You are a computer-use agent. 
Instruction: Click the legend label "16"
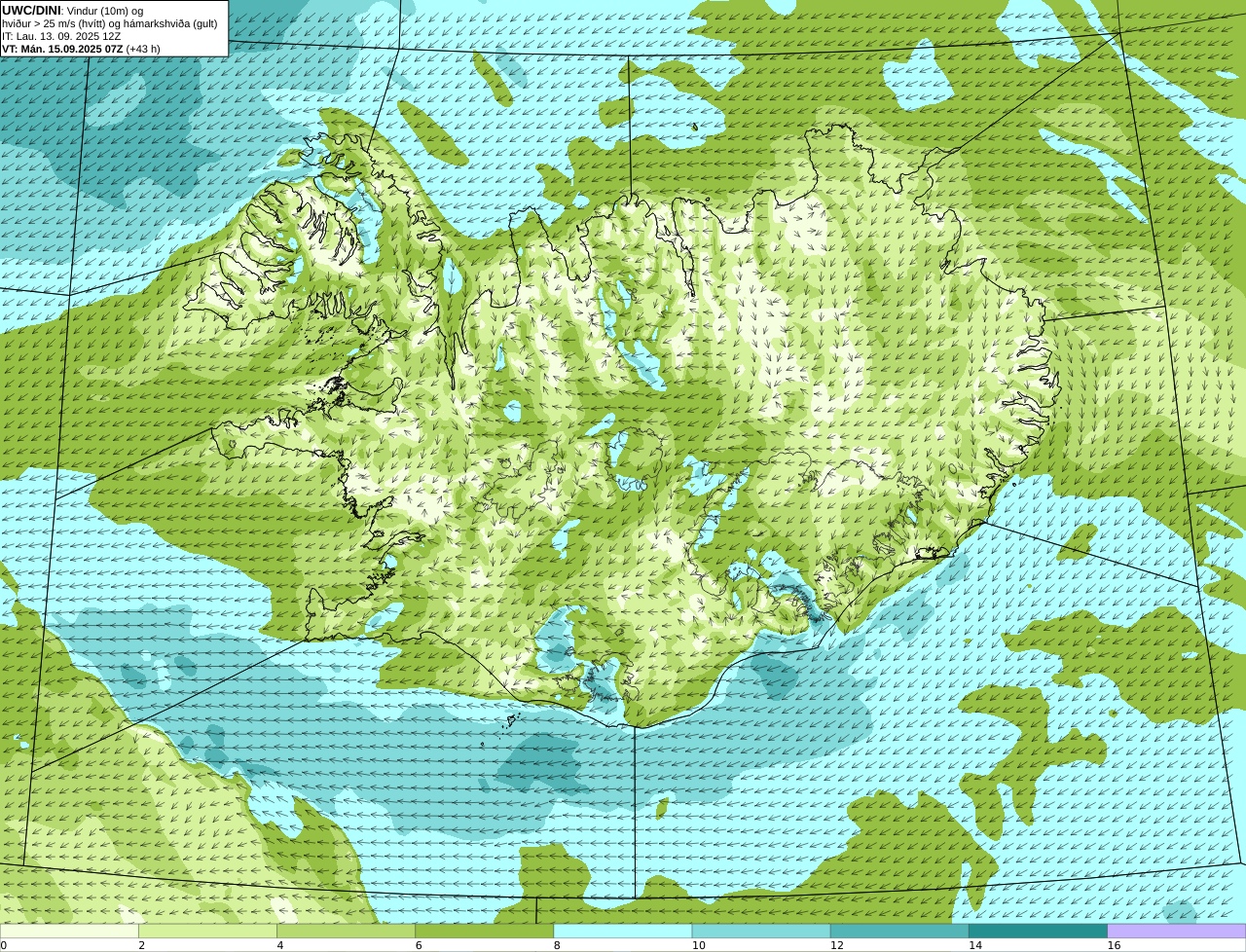click(x=1114, y=945)
